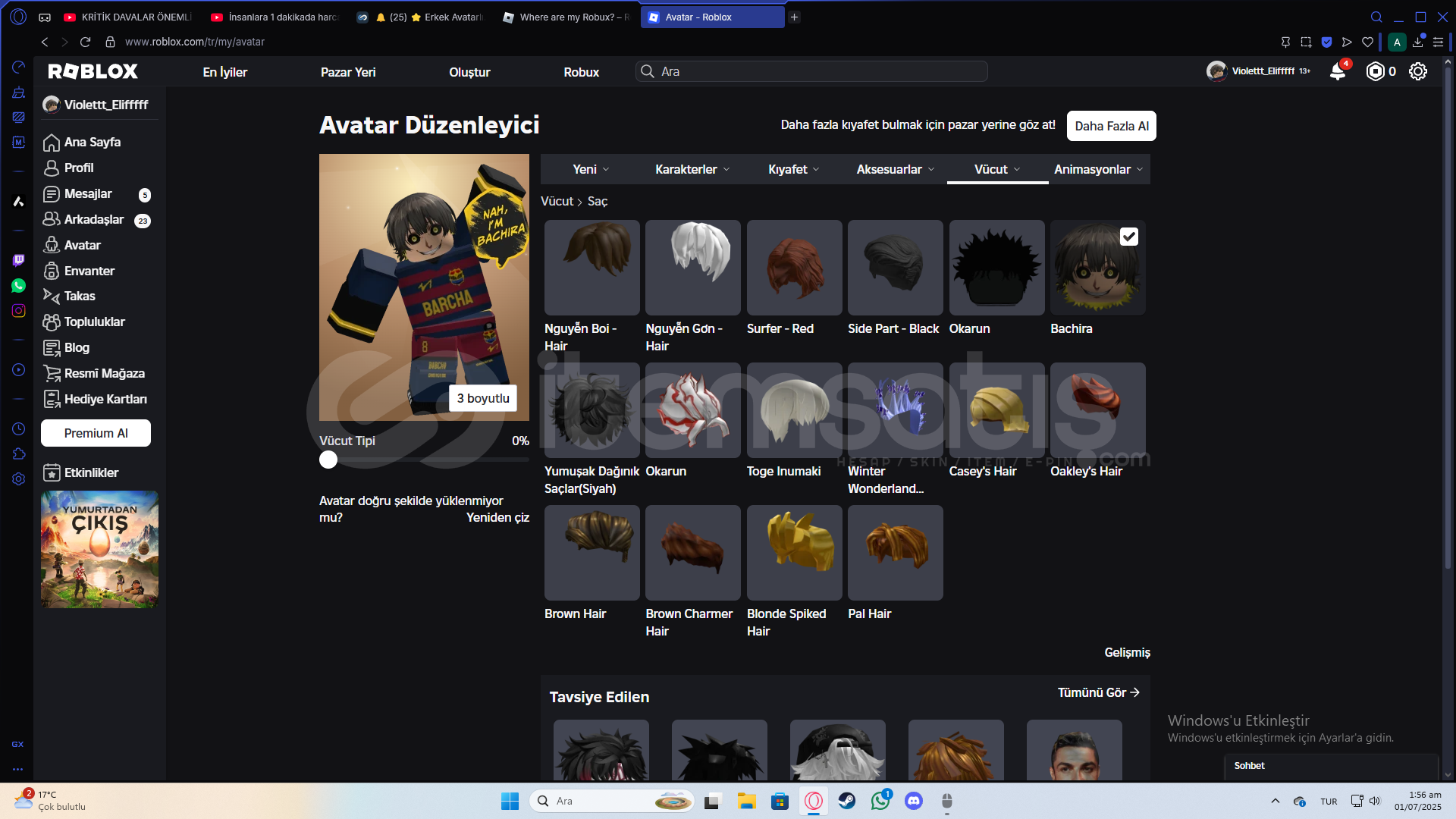
Task: Toggle the 3 boyutlu view button
Action: 483,398
